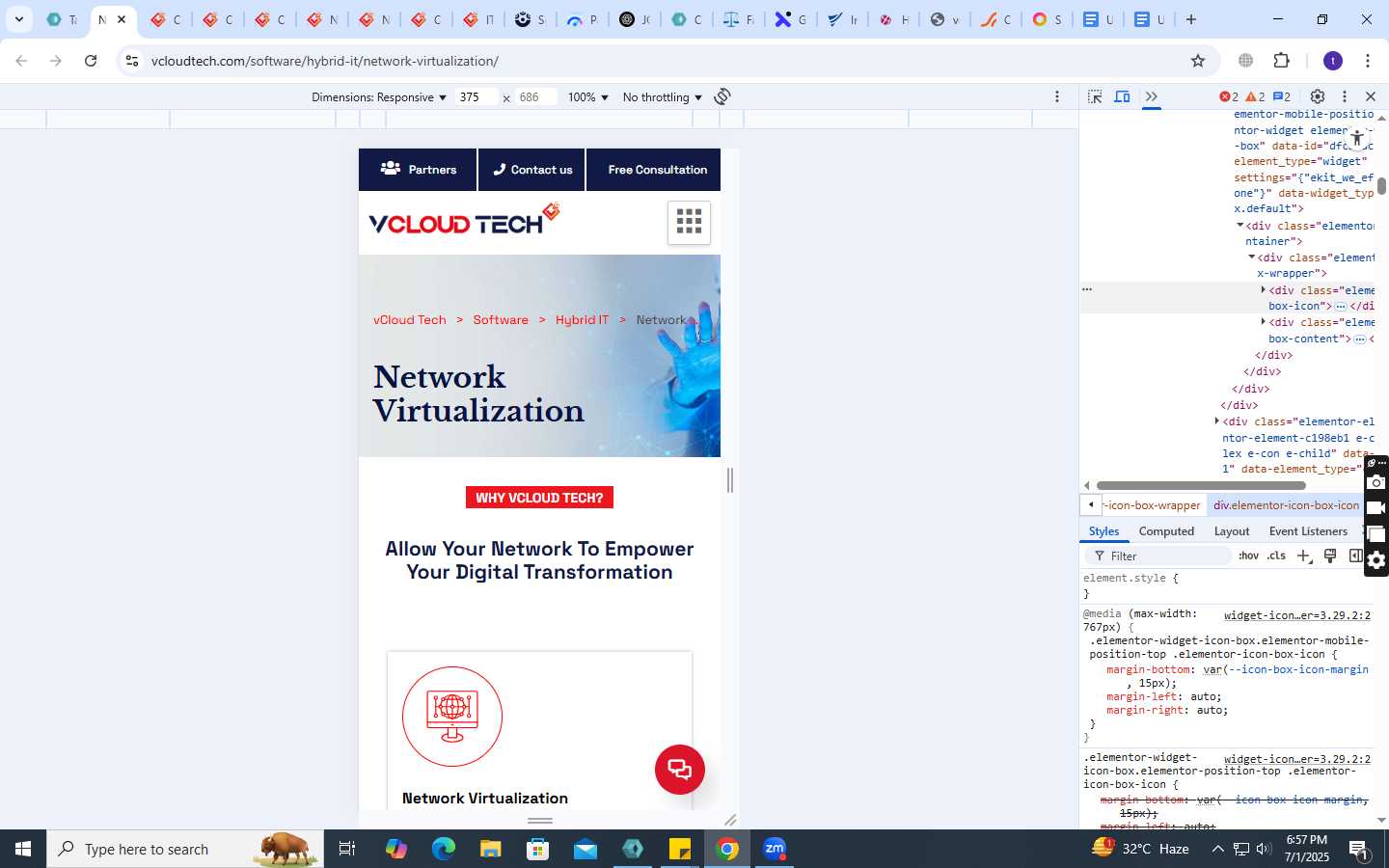Click the horizontal scrollbar in Elements panel
Image resolution: width=1389 pixels, height=868 pixels.
[x=1201, y=486]
